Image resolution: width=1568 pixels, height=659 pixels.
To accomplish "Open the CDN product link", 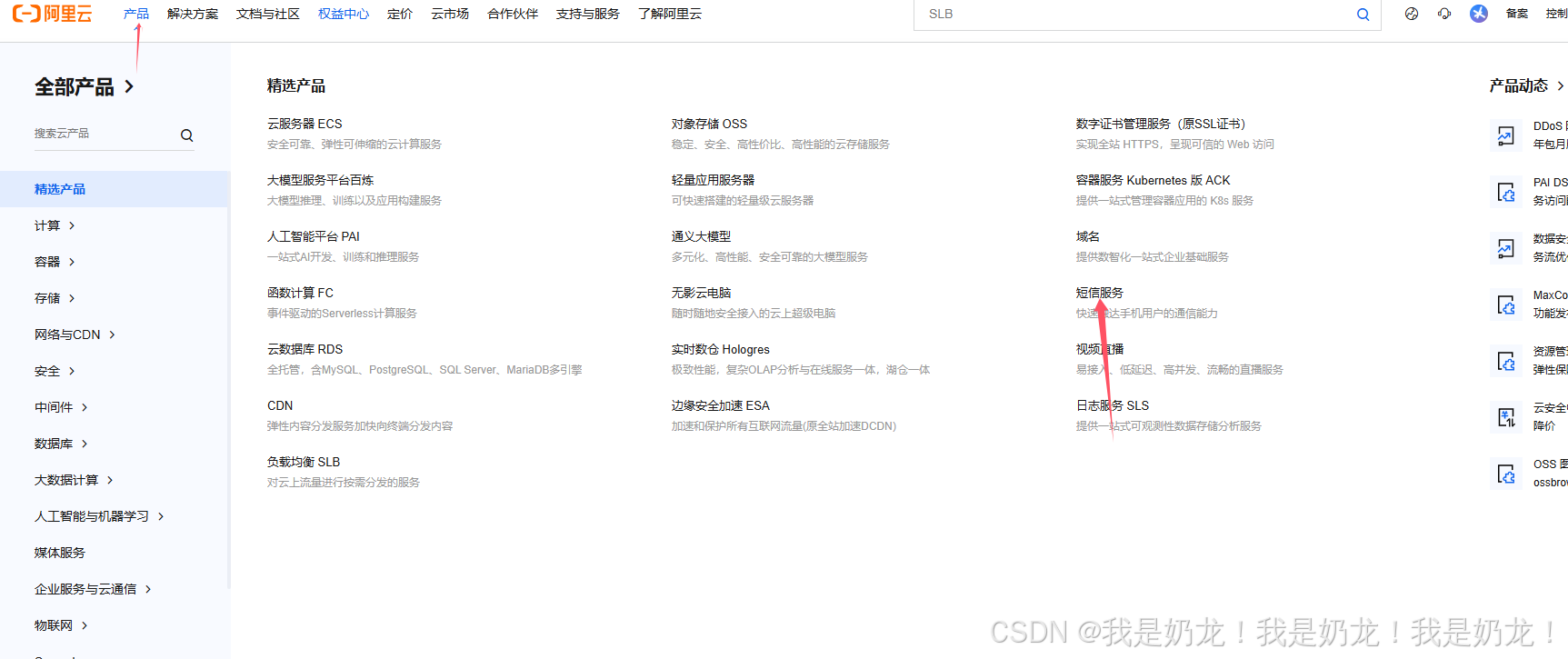I will (280, 405).
